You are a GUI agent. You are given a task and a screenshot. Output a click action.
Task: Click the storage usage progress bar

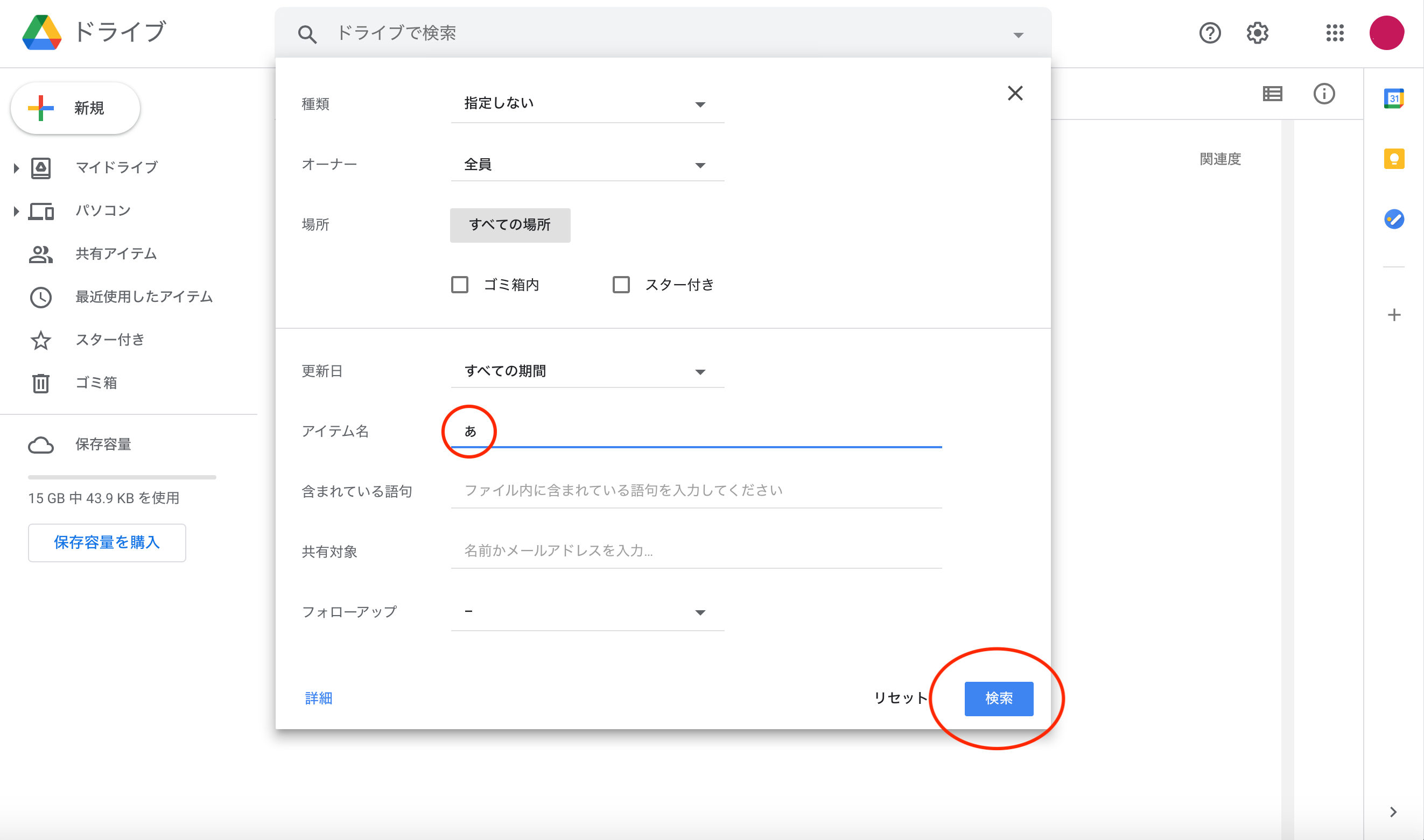point(122,477)
